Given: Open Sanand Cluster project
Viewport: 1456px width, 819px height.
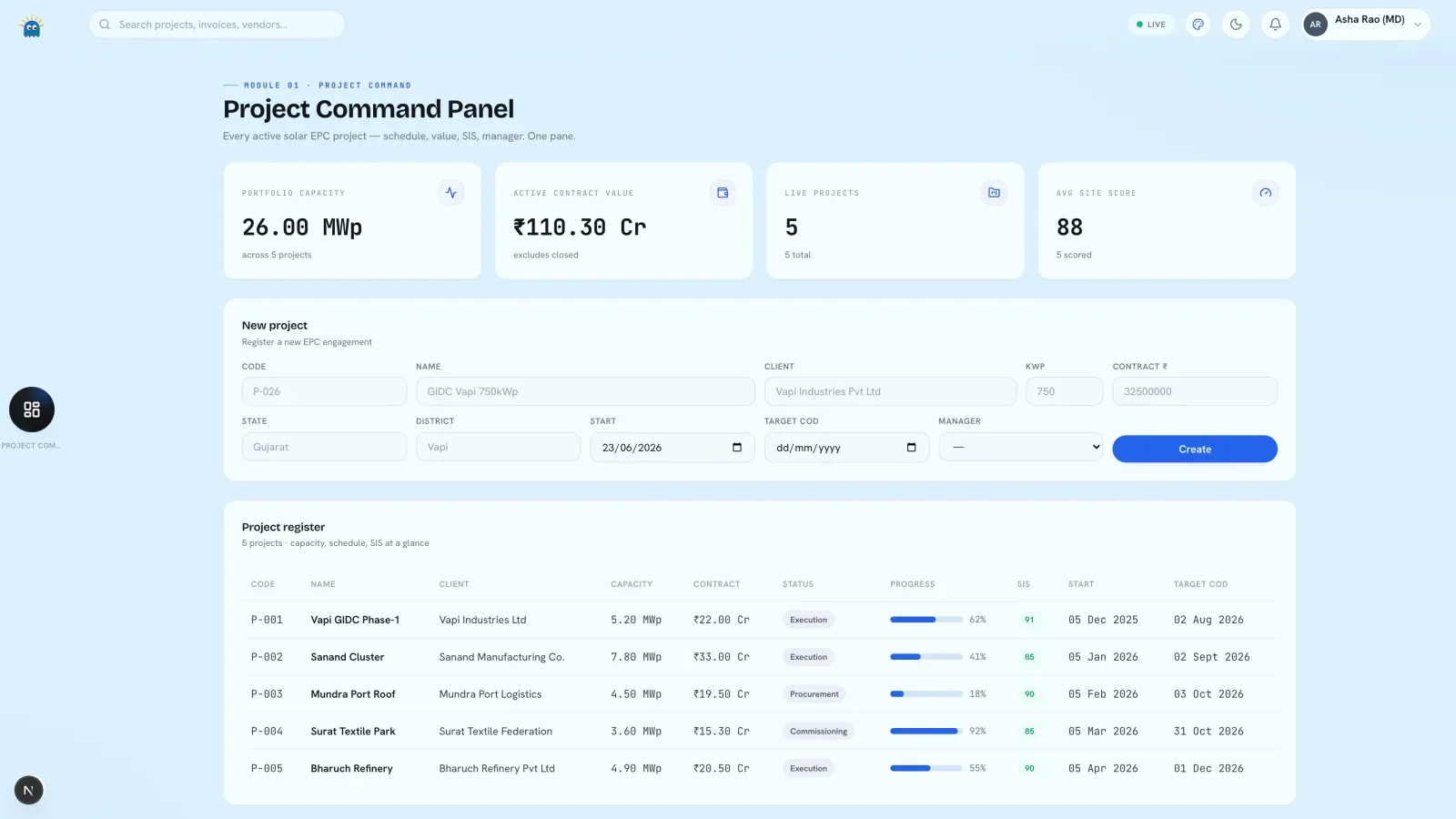Looking at the screenshot, I should tap(348, 657).
